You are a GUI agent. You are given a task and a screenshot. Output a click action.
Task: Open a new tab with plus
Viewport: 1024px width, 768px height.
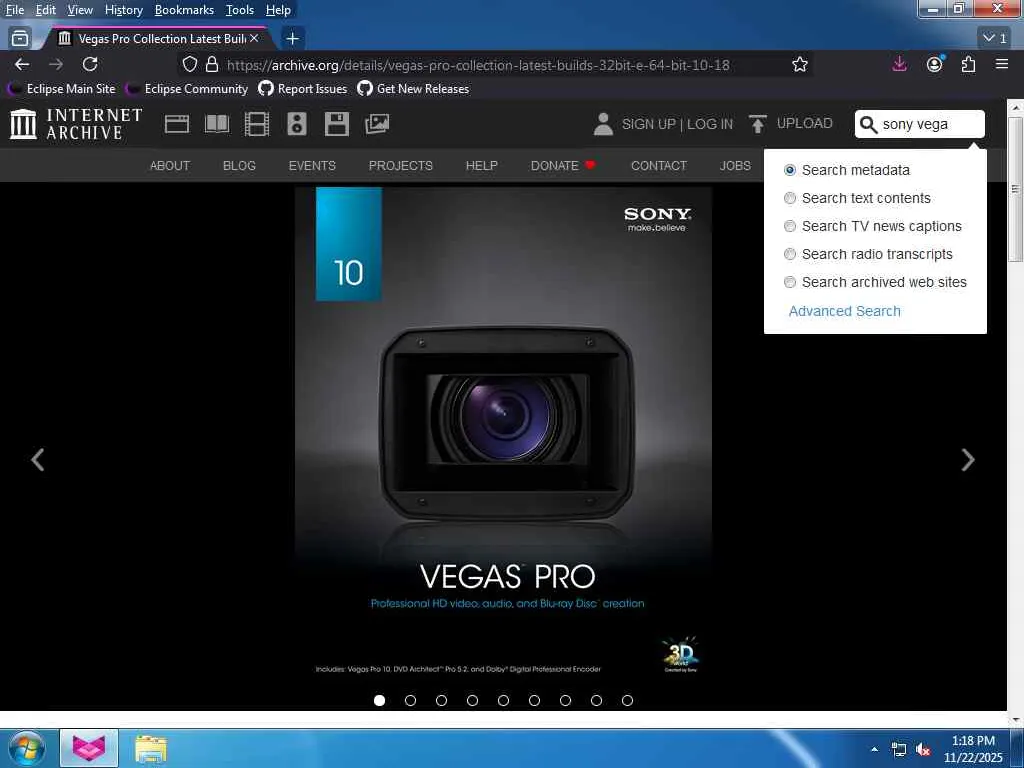(293, 39)
